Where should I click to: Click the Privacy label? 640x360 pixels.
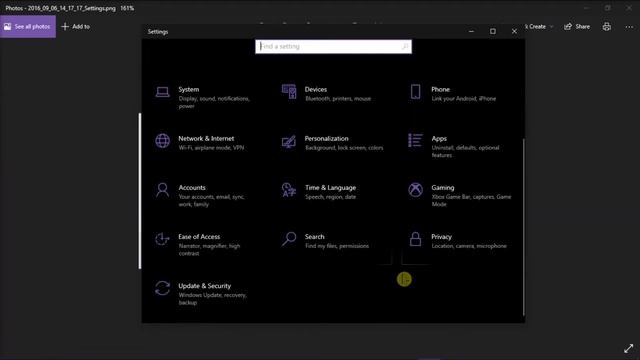tap(441, 236)
